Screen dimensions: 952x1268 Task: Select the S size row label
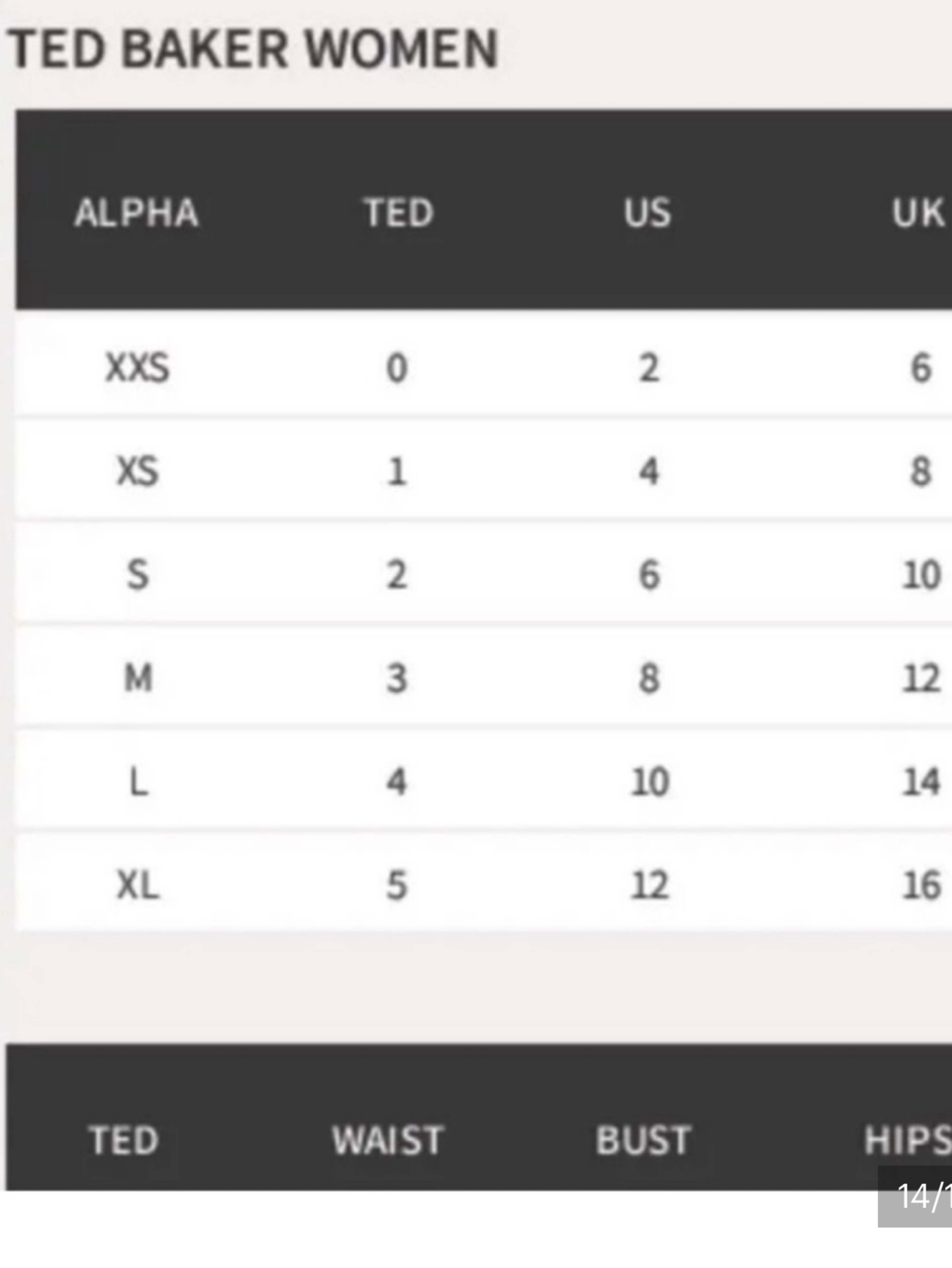point(138,575)
